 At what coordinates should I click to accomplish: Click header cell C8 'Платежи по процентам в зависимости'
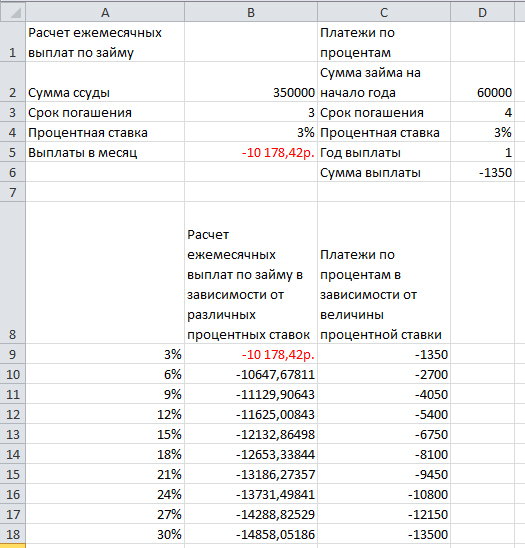[384, 273]
